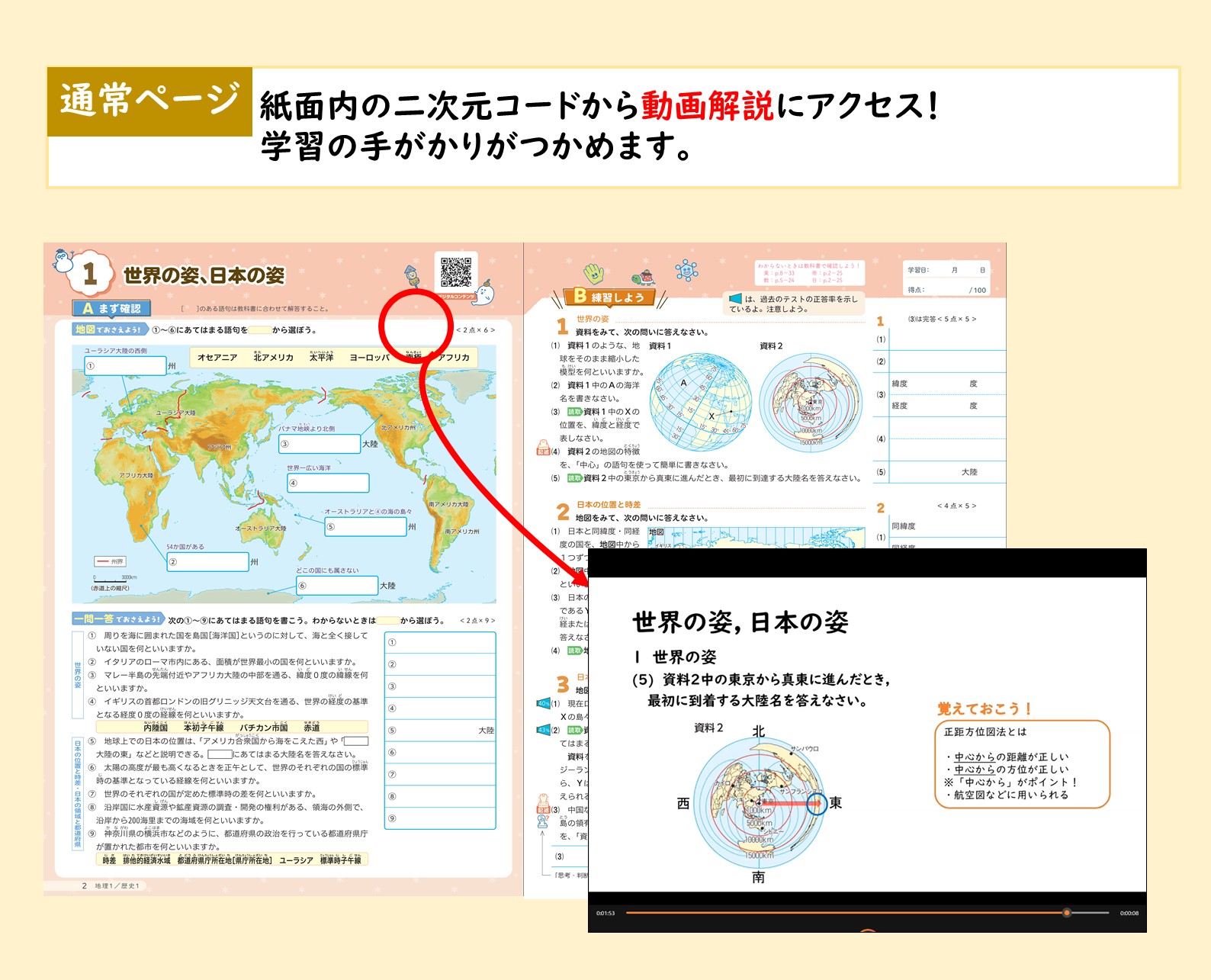Select the A まず確認 section tab
Screen dimensions: 1211x980
(112, 308)
